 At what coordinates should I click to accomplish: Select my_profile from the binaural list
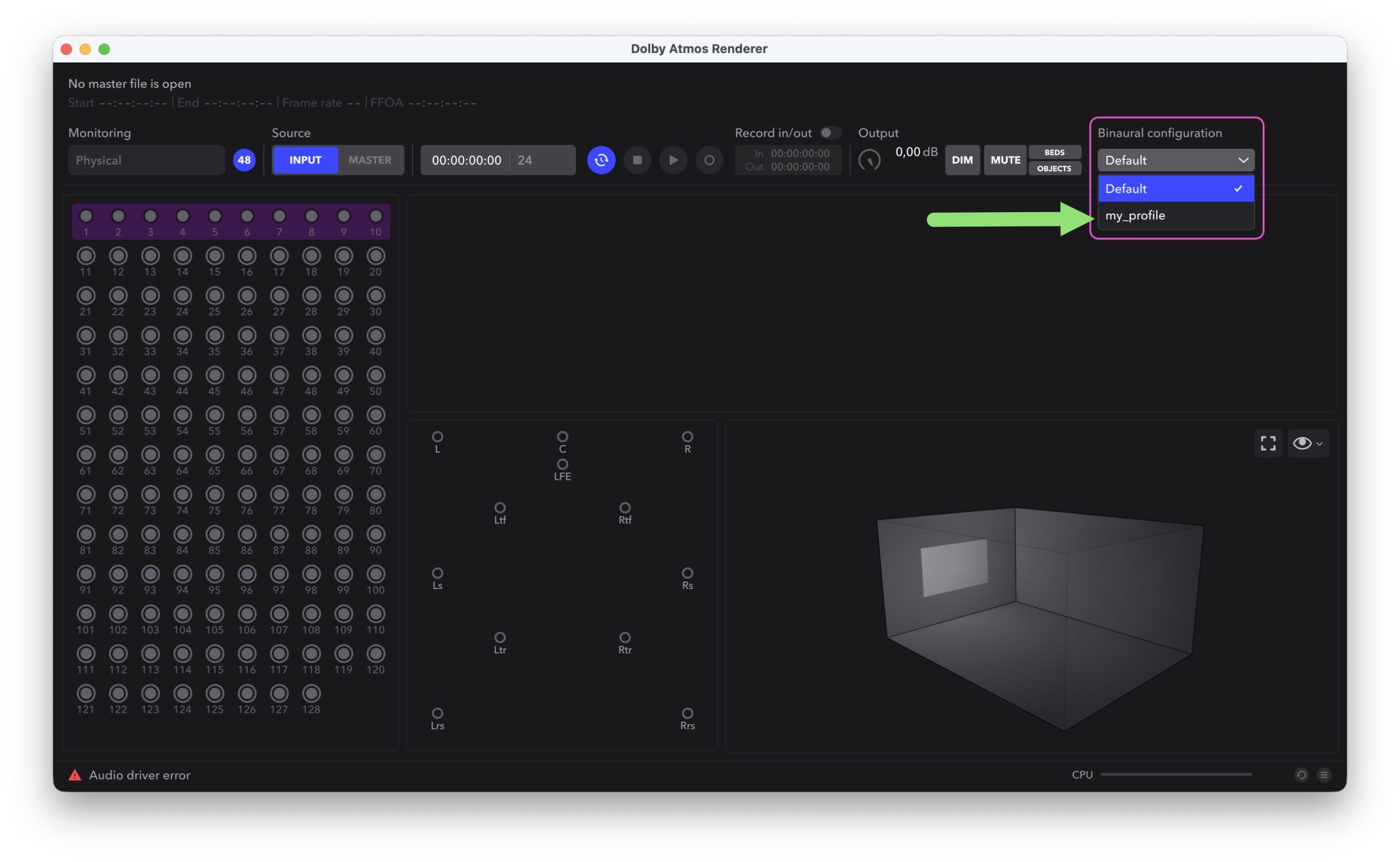1175,215
